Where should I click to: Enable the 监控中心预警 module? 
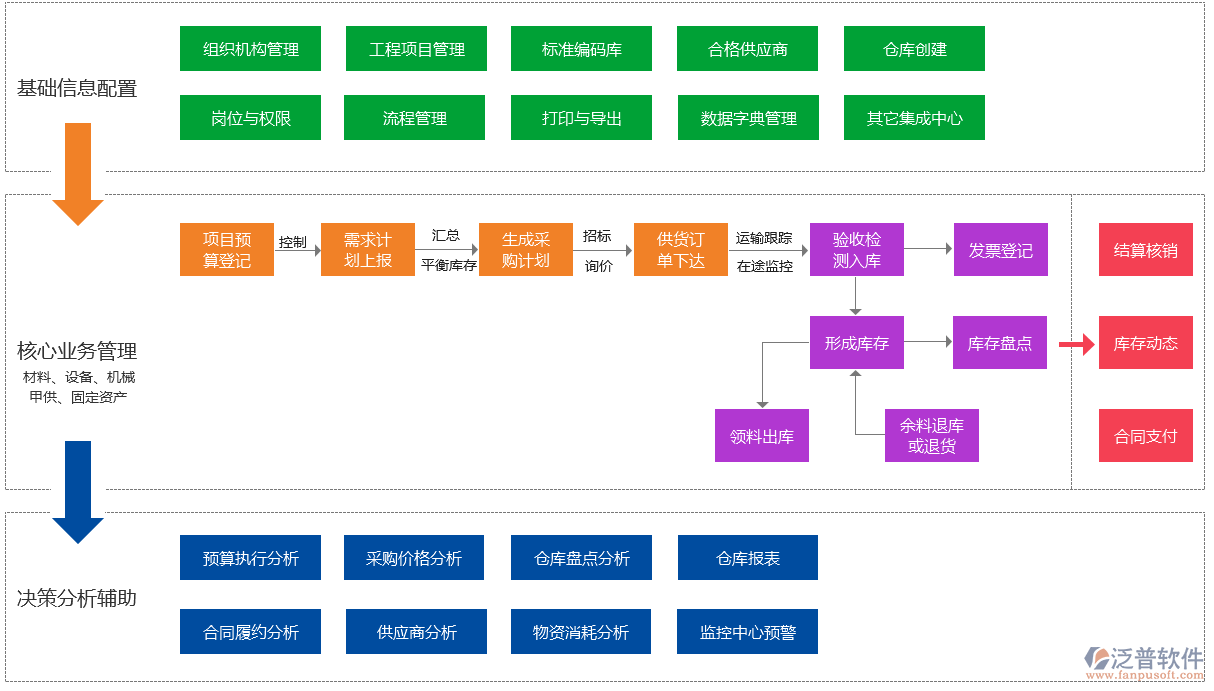pos(747,631)
